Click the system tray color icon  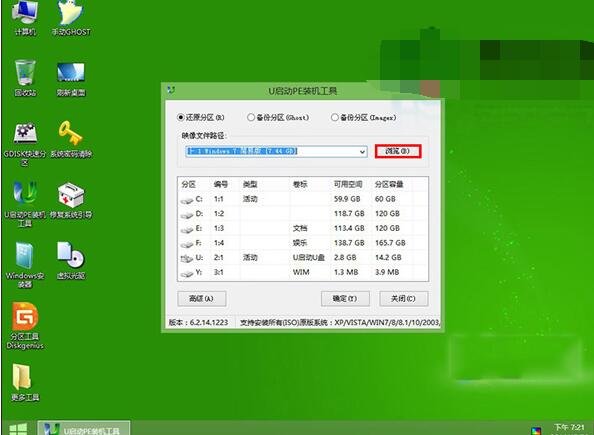pyautogui.click(x=536, y=430)
